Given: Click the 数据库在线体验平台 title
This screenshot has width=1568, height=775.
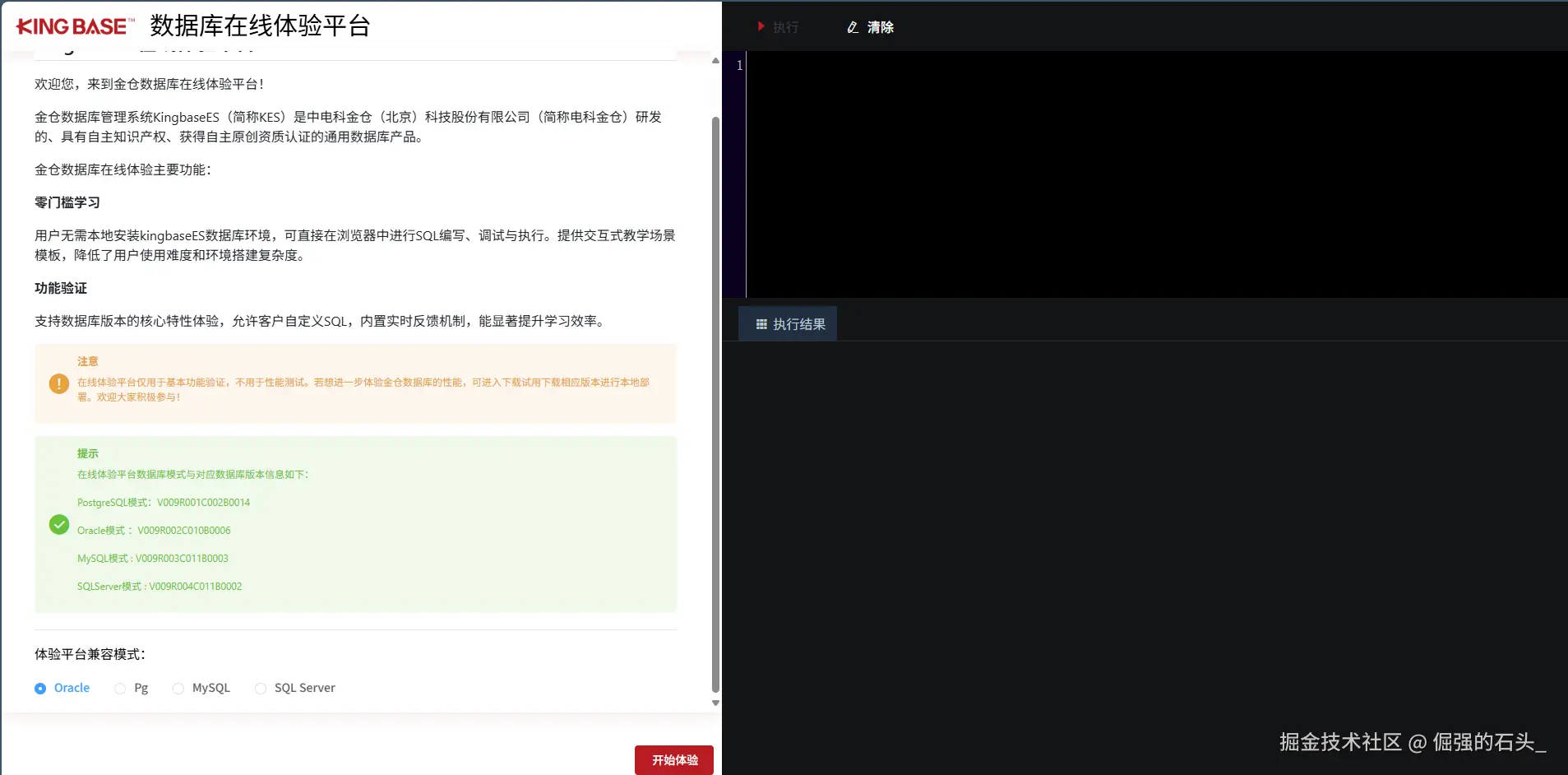Looking at the screenshot, I should [260, 26].
